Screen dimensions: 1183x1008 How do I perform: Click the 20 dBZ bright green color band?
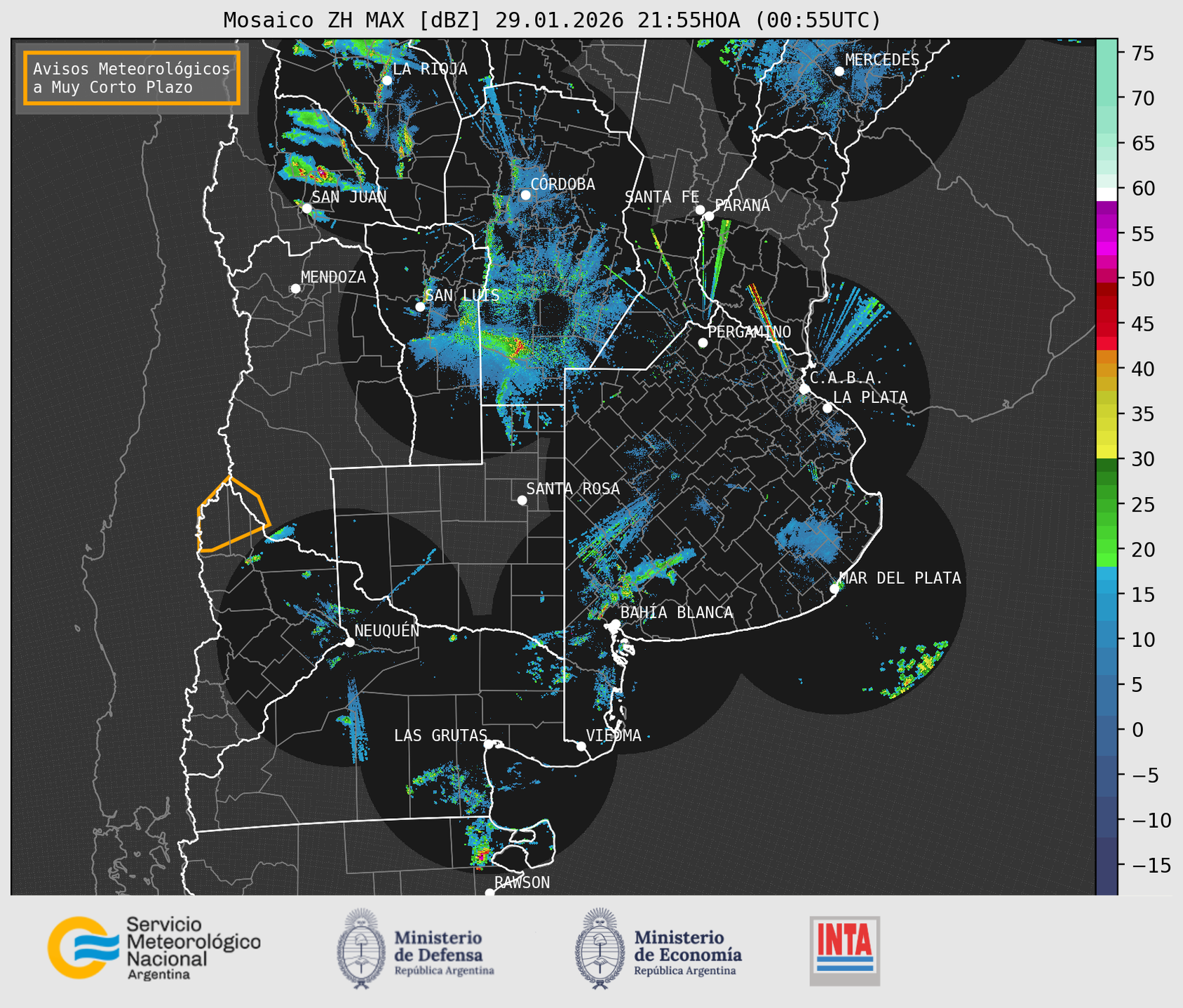coord(1107,559)
